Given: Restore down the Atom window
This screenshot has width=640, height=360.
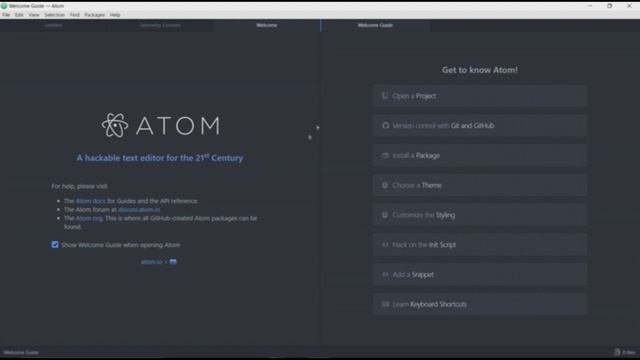Looking at the screenshot, I should coord(609,6).
